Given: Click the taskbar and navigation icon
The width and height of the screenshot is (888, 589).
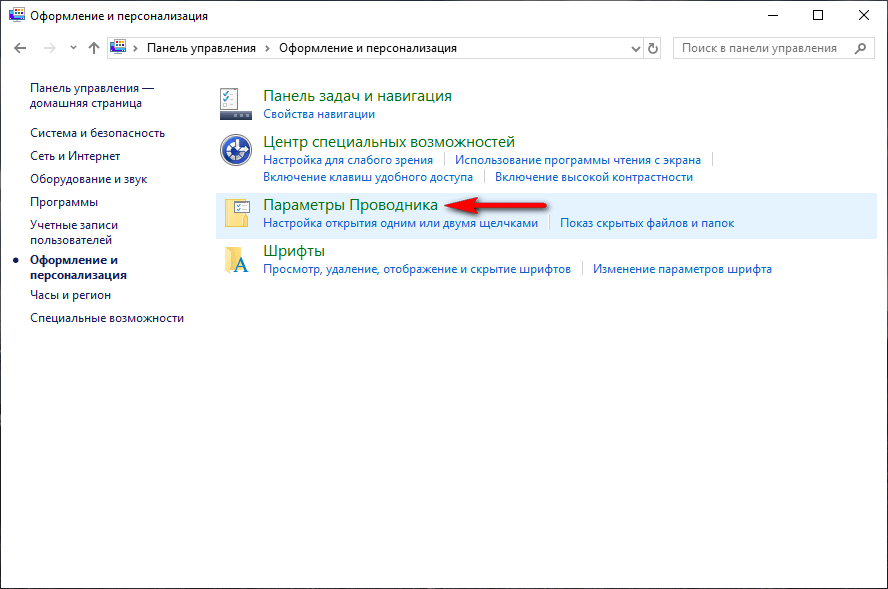Looking at the screenshot, I should tap(236, 104).
